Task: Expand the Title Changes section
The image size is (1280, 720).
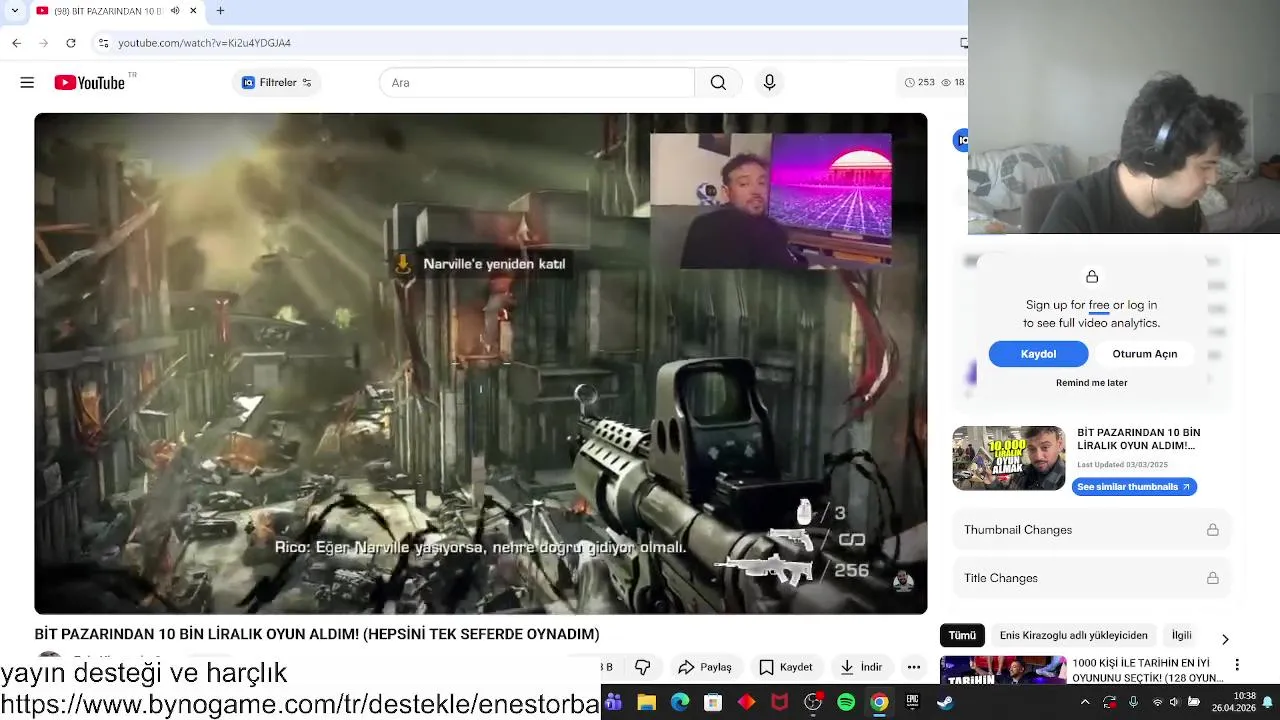Action: pyautogui.click(x=1091, y=578)
